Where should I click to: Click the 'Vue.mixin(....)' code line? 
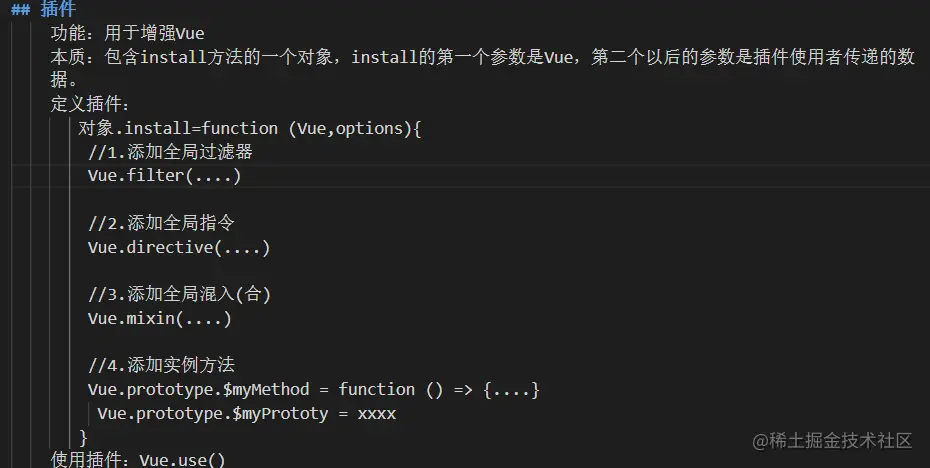click(159, 318)
